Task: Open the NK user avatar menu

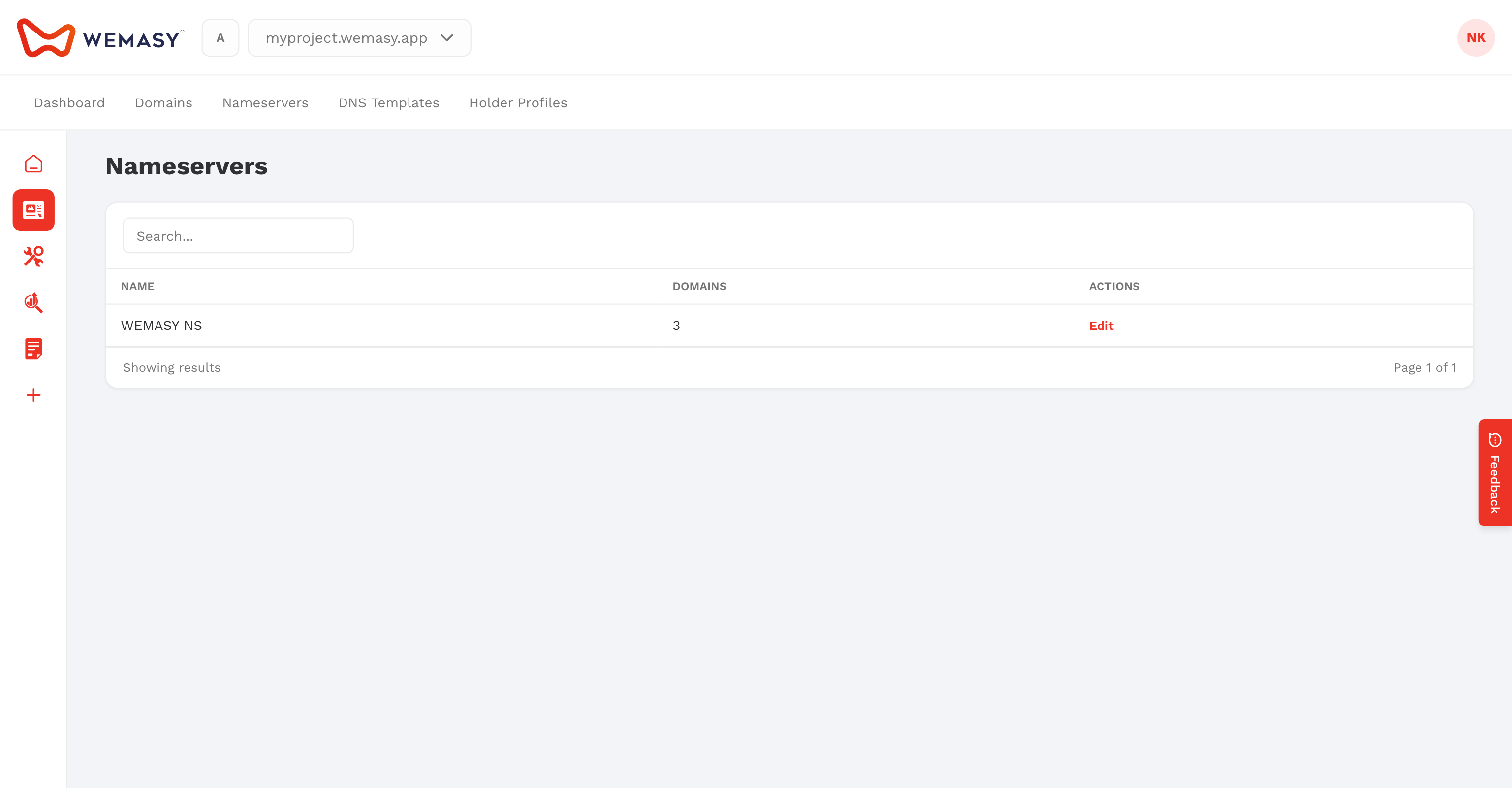Action: 1476,37
